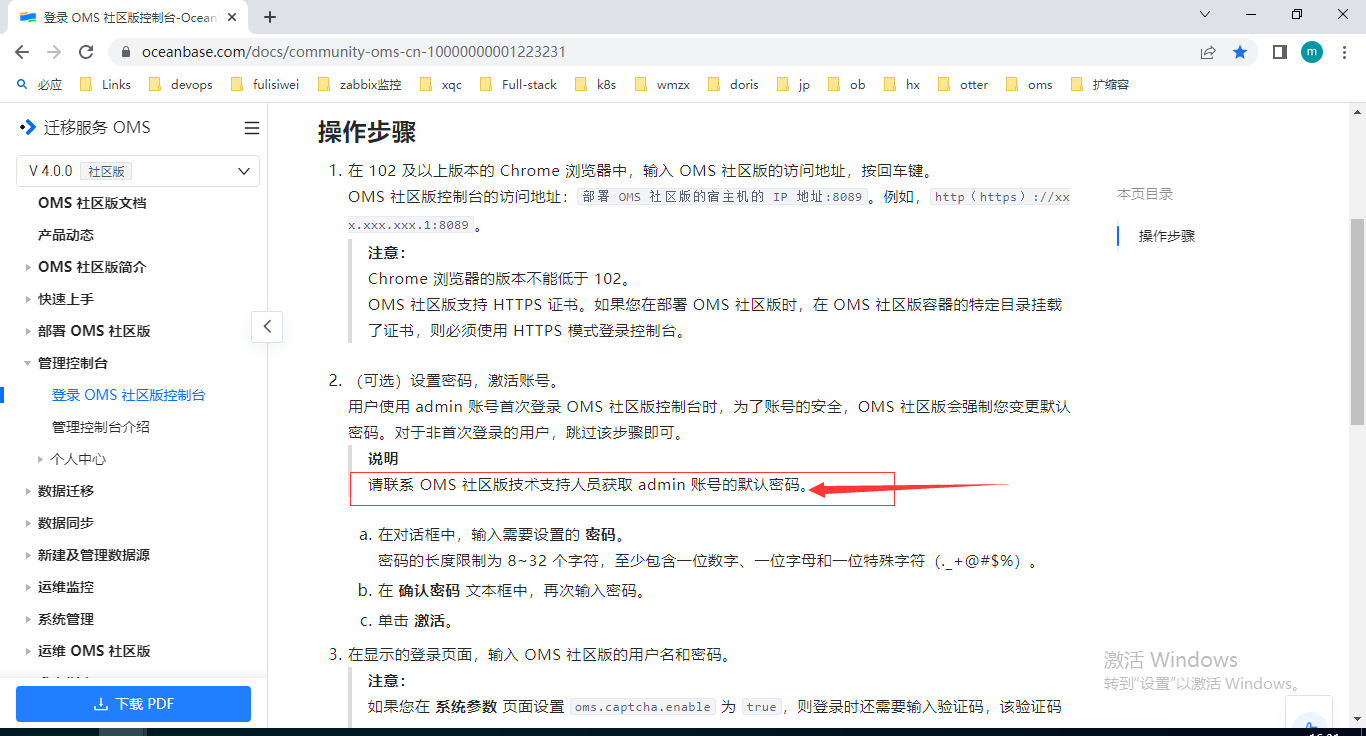Expand the 新建及管理数据源 section
The height and width of the screenshot is (736, 1366).
click(28, 555)
